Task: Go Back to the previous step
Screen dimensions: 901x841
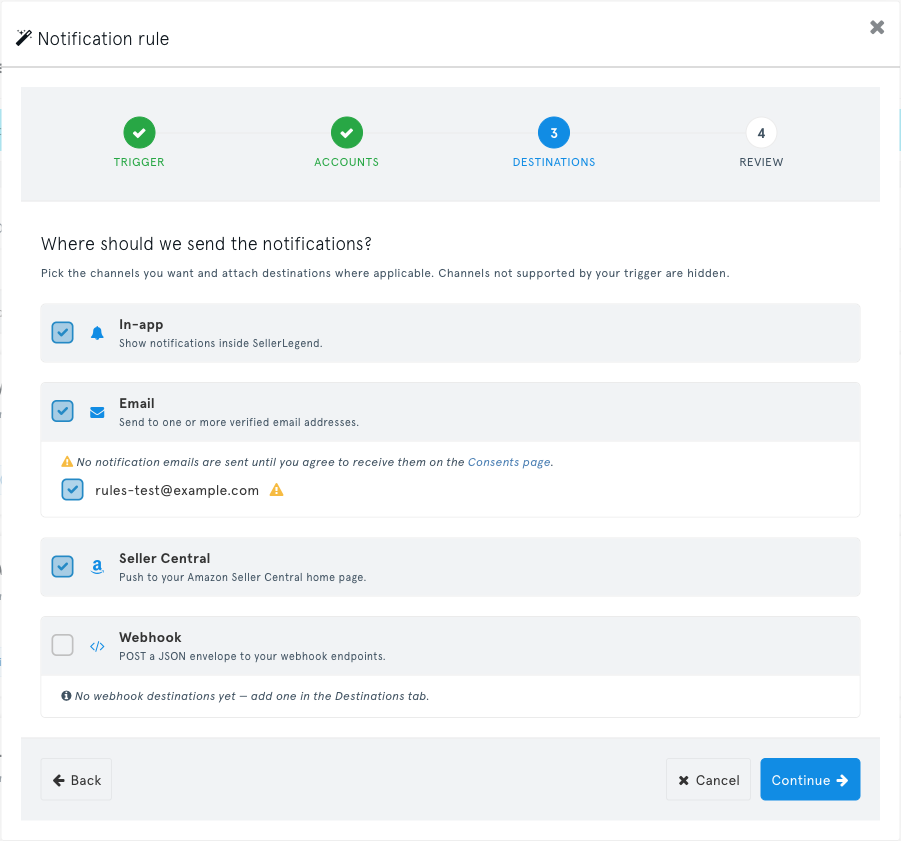Action: 76,780
